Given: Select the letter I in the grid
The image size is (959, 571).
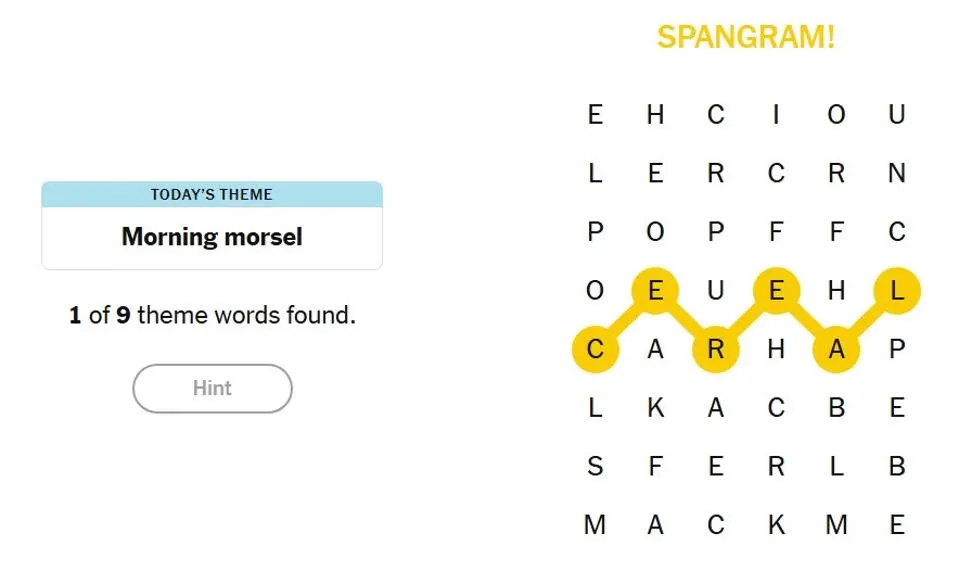Looking at the screenshot, I should click(776, 115).
